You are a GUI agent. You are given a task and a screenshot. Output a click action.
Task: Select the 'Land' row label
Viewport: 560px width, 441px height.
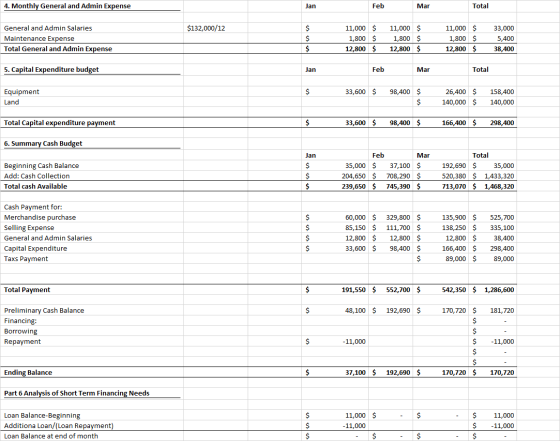(x=11, y=102)
